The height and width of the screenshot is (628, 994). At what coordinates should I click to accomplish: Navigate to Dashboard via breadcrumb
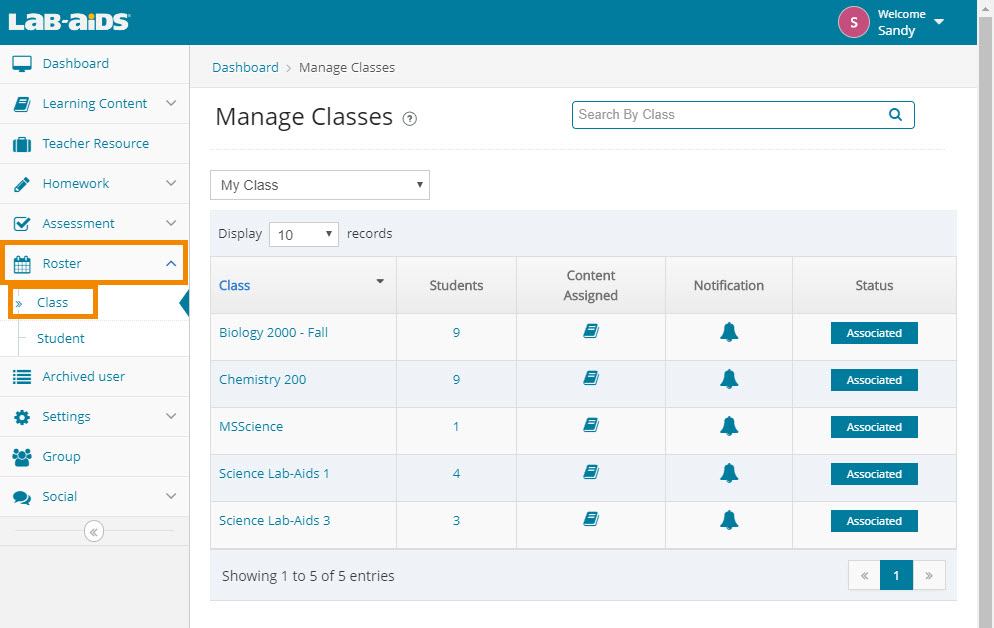pos(245,67)
